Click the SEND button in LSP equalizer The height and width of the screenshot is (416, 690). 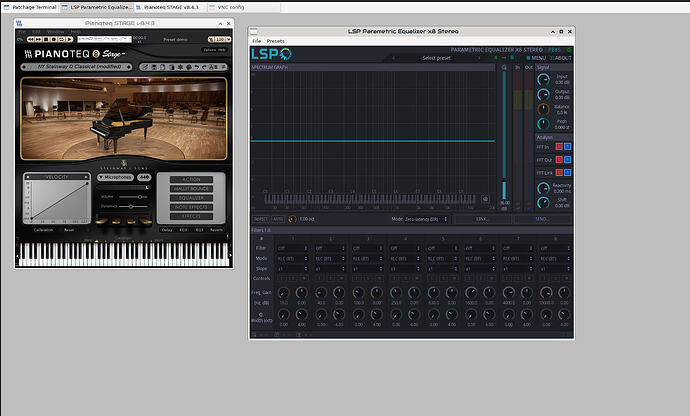click(x=541, y=219)
